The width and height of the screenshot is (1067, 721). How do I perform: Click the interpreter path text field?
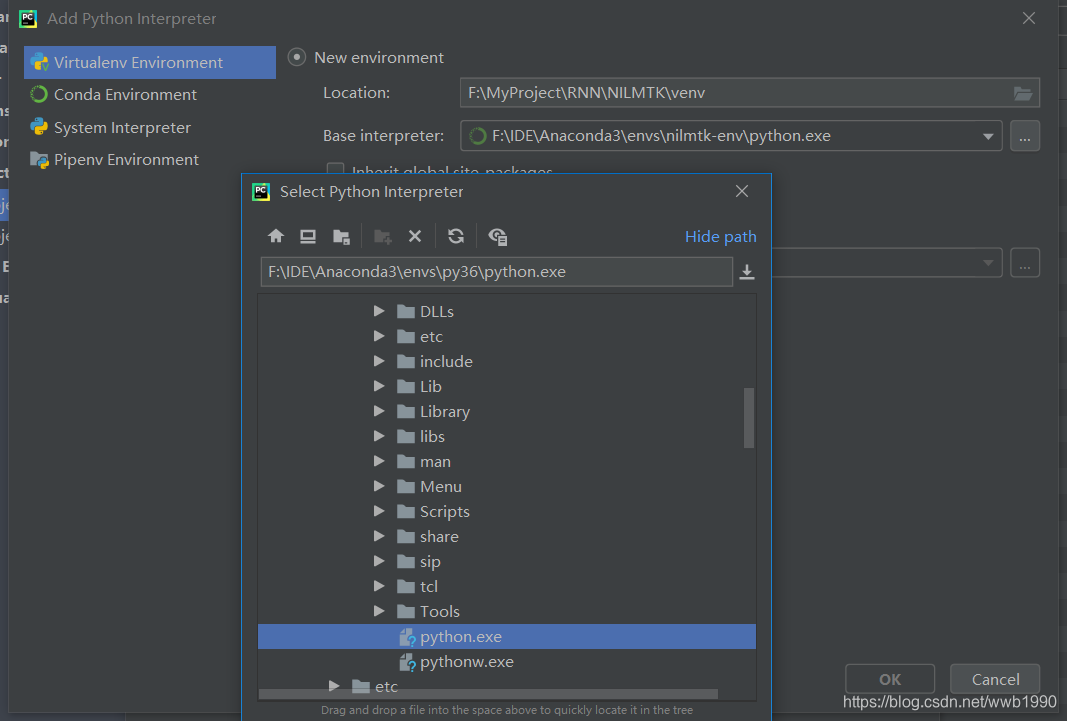(x=497, y=272)
